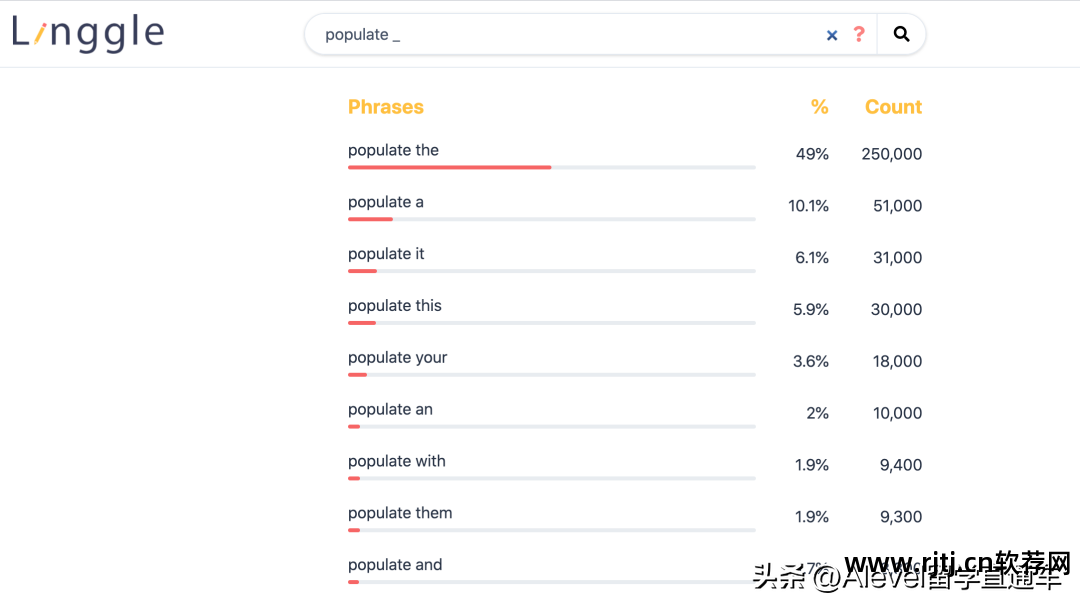The height and width of the screenshot is (609, 1080).
Task: Open results for 'populate it'
Action: point(385,254)
